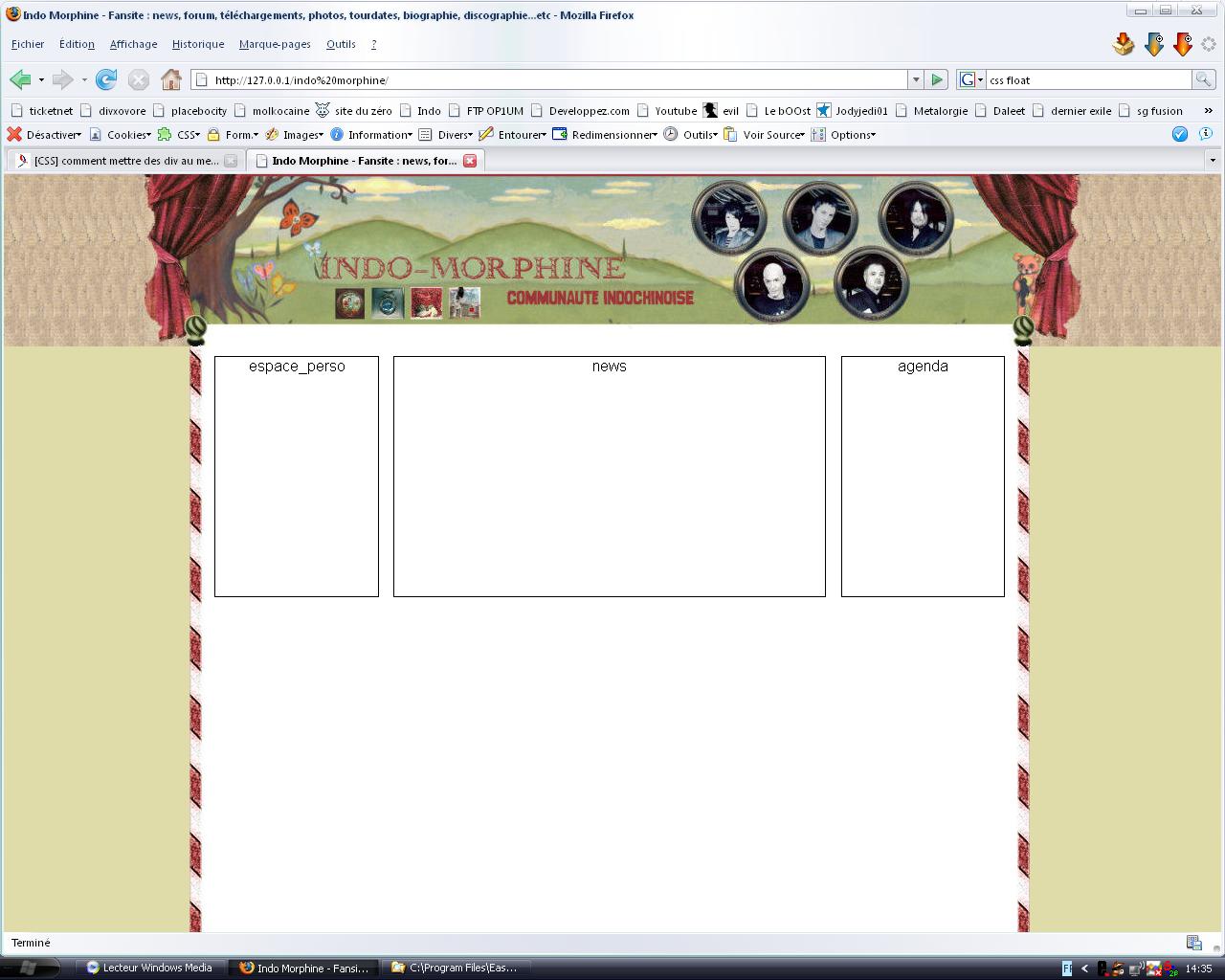Click the search box containing css float

[1088, 79]
